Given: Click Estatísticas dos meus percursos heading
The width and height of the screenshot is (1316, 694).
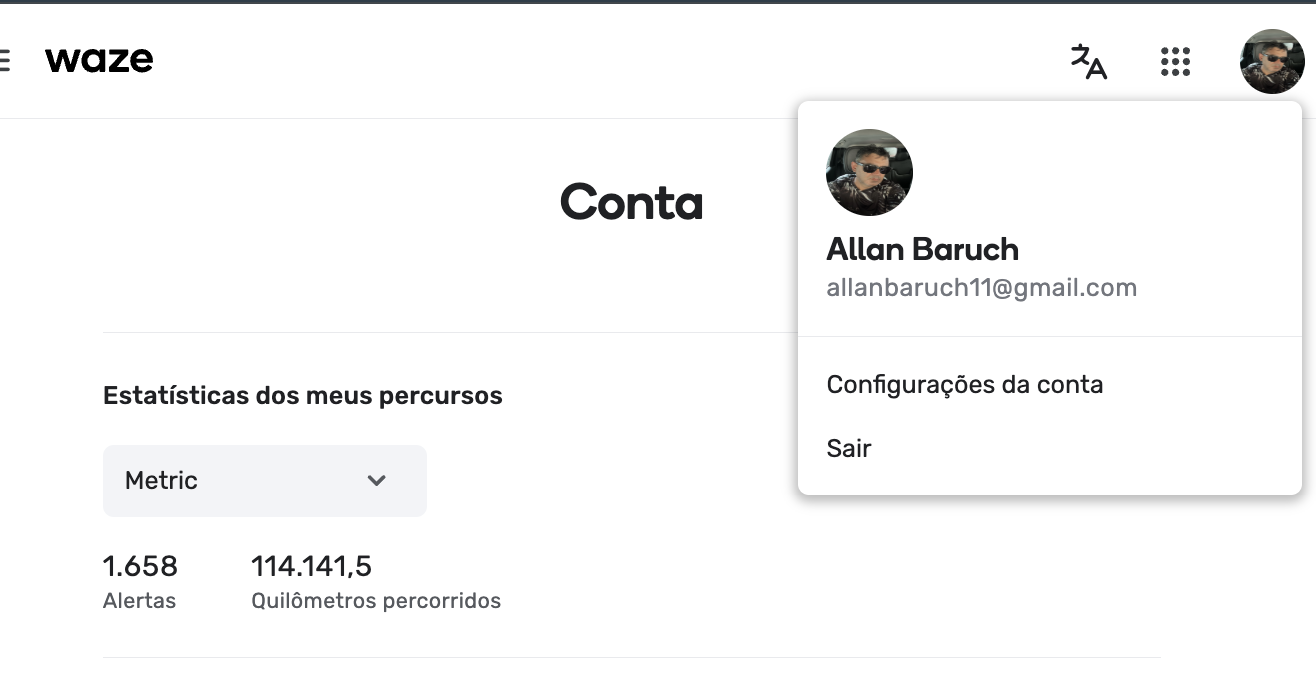Looking at the screenshot, I should tap(303, 396).
